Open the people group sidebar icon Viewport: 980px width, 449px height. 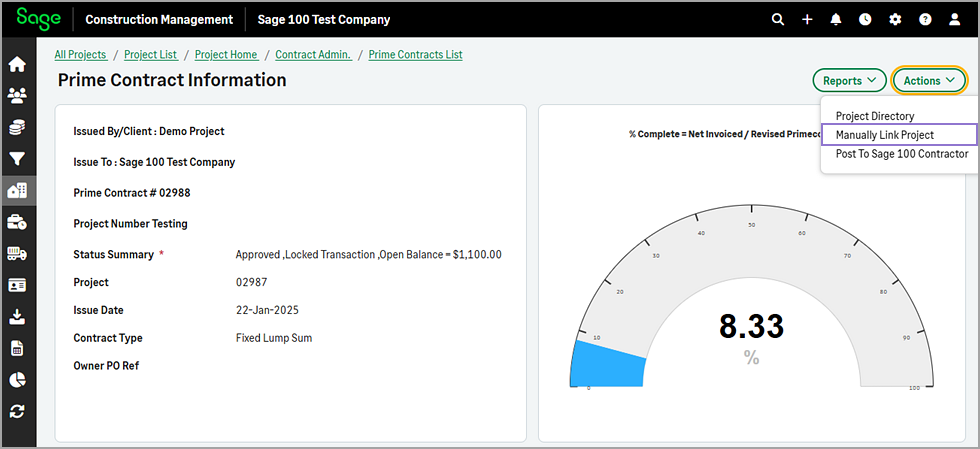[18, 96]
